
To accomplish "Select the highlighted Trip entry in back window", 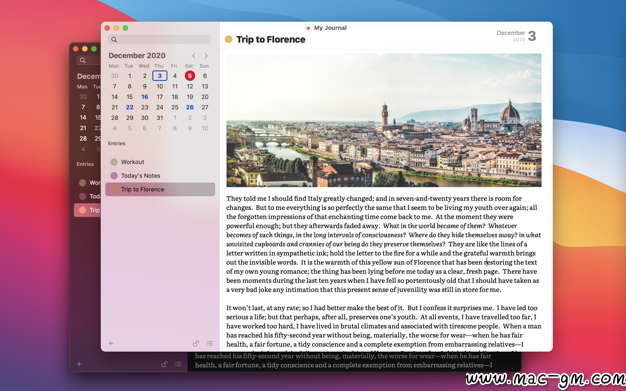I will point(87,210).
